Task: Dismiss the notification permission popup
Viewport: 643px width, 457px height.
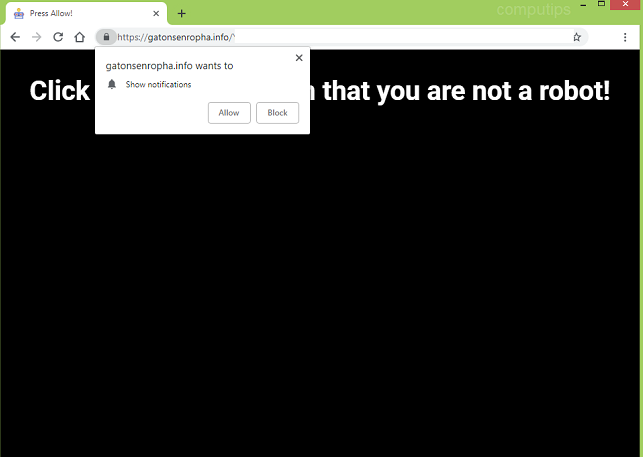Action: pos(298,58)
